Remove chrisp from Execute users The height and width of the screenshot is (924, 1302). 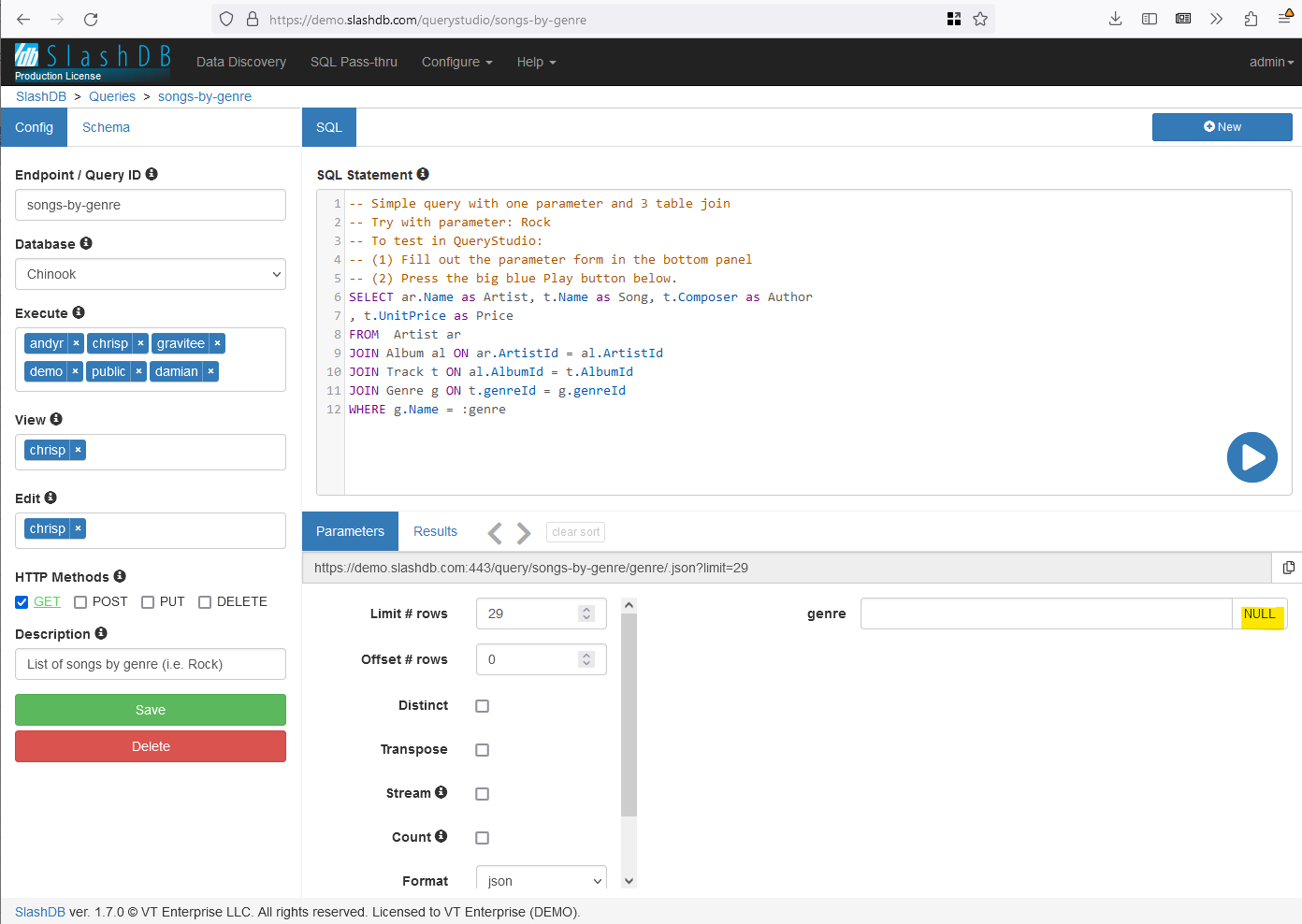click(x=140, y=343)
